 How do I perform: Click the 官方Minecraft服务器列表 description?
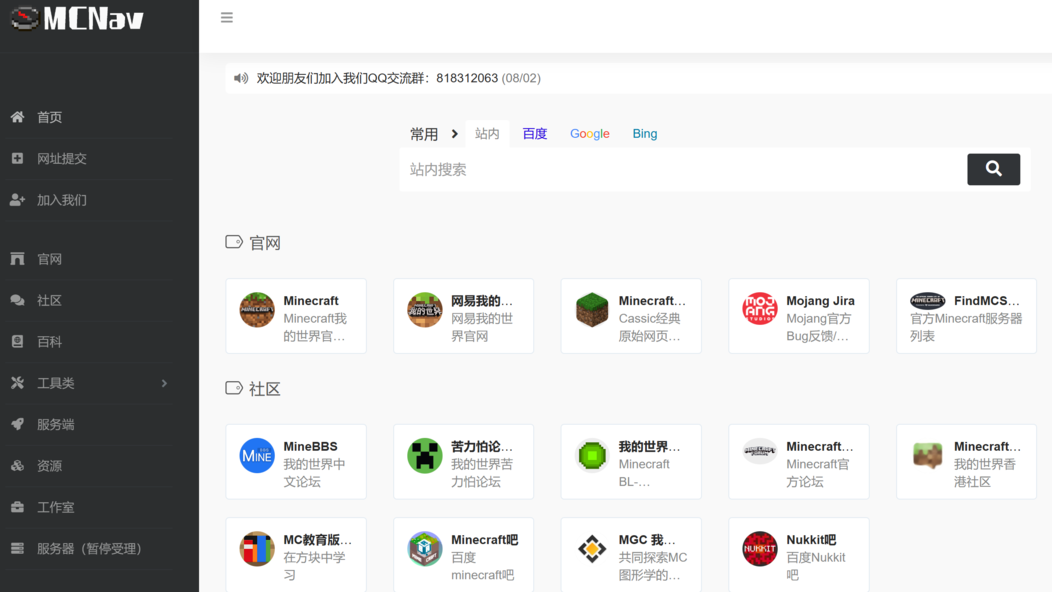966,327
